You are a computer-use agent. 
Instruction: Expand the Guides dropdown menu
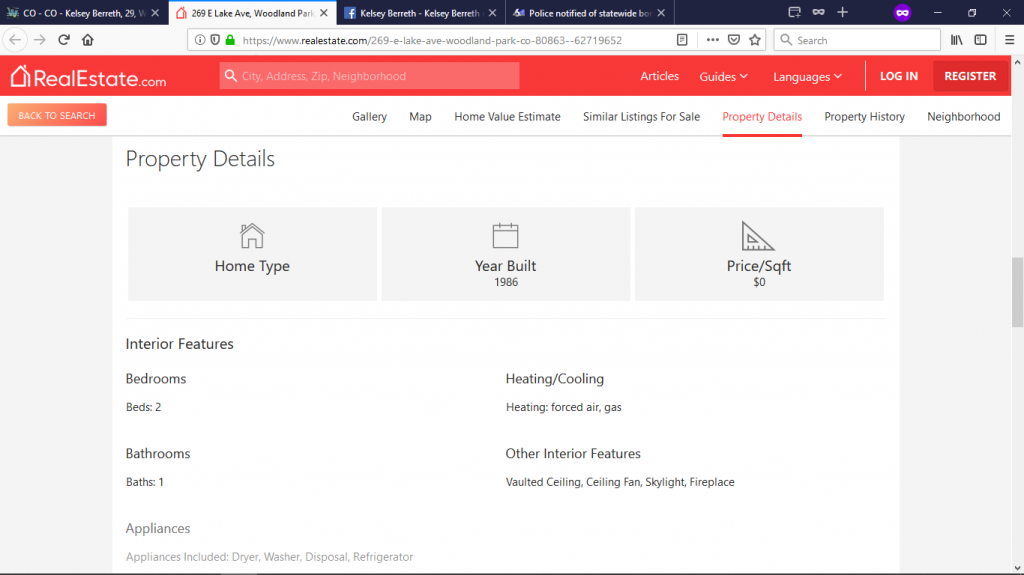tap(724, 77)
